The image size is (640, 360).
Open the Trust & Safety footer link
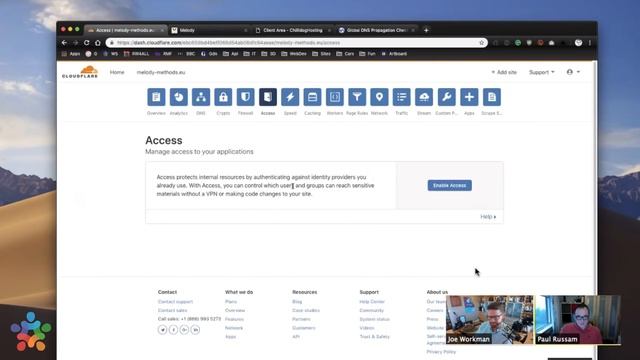(374, 337)
